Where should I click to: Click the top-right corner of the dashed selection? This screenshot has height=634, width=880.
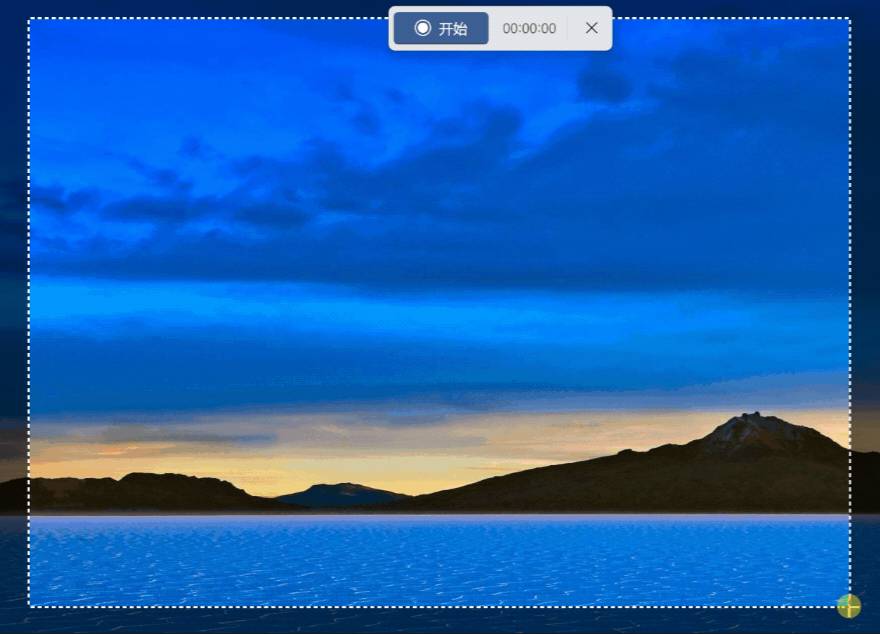pos(850,19)
